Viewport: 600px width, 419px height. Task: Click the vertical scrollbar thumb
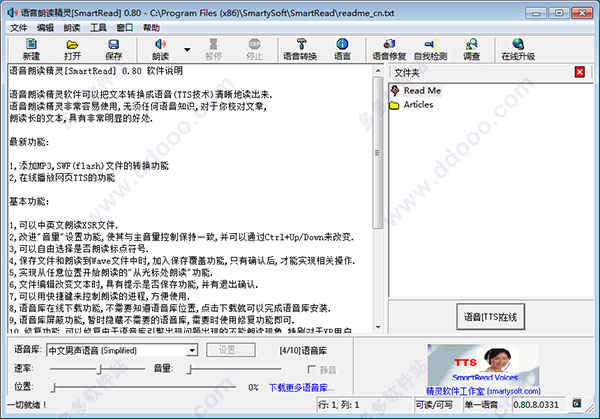pos(378,152)
